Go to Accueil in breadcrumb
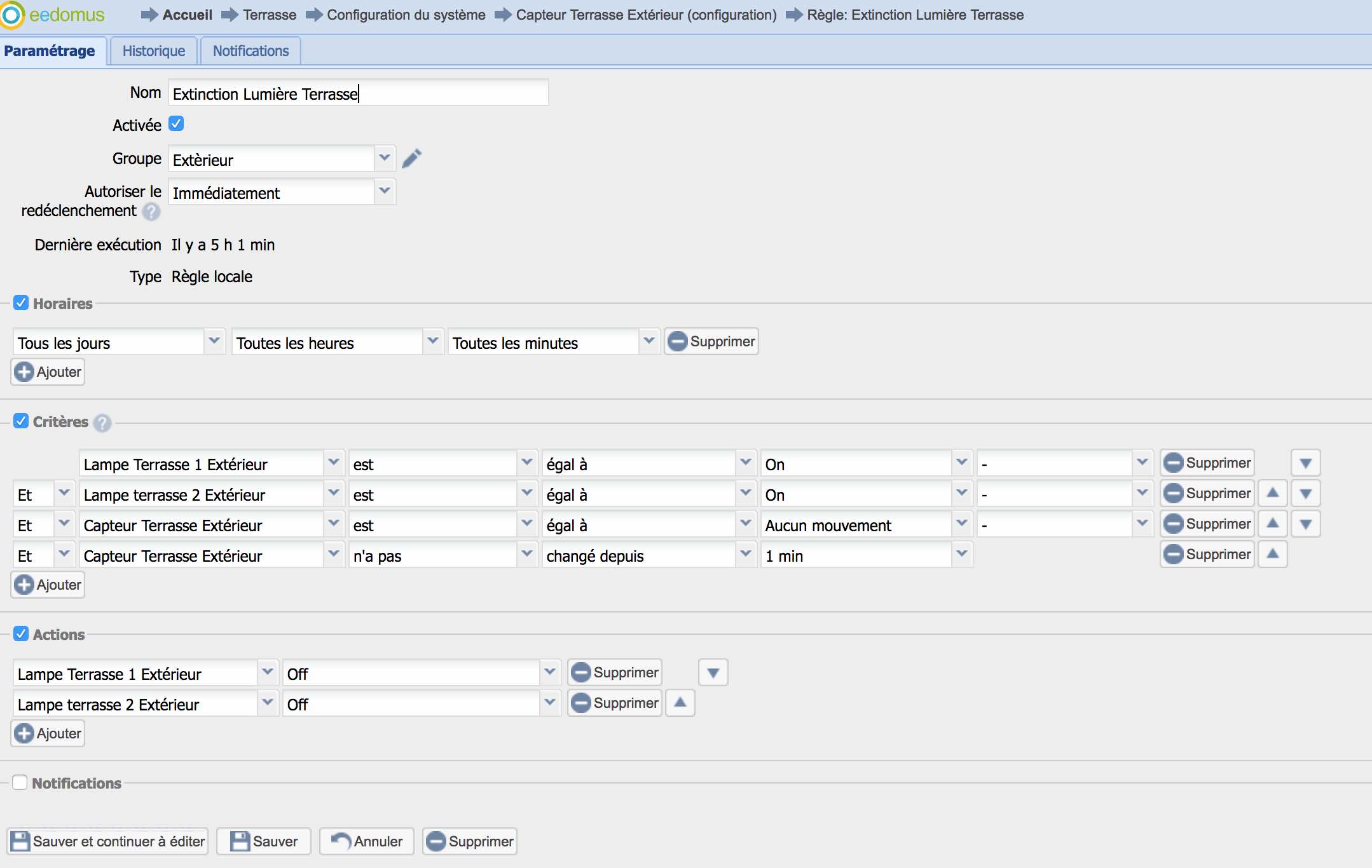 [187, 15]
